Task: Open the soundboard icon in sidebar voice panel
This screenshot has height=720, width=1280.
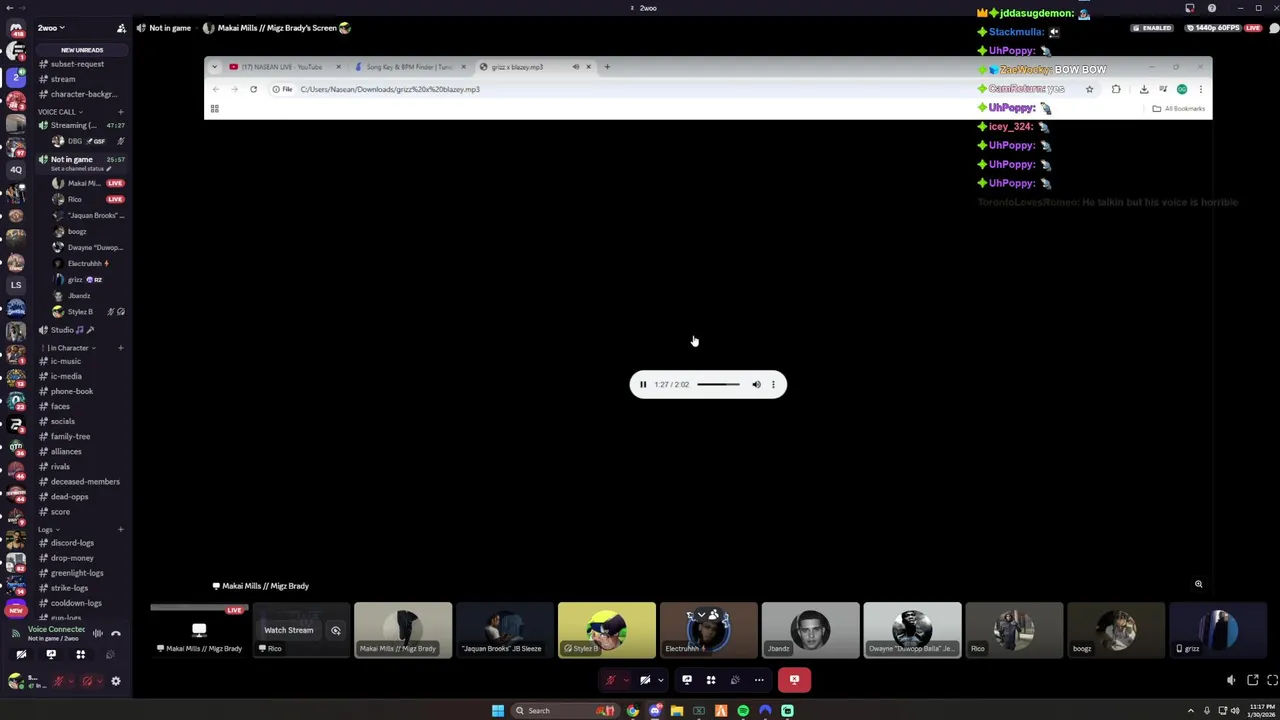Action: click(x=110, y=655)
